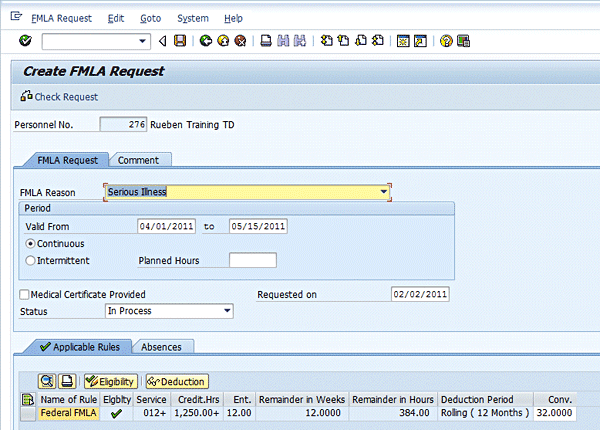
Task: Click the Save floppy disk icon
Action: (x=180, y=41)
